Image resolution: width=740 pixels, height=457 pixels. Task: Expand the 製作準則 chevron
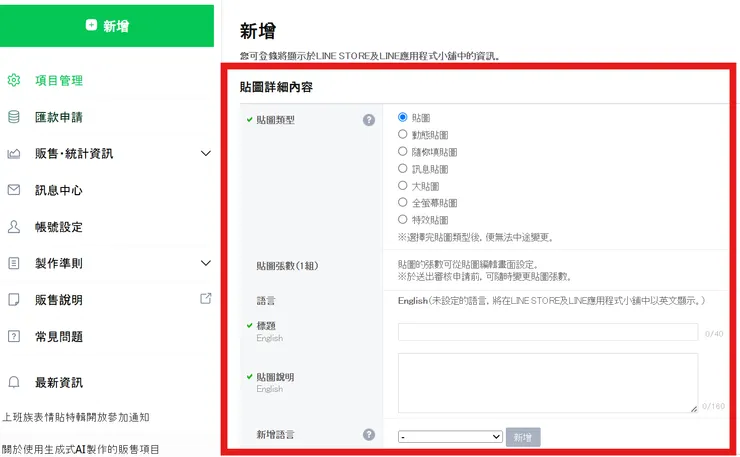tap(206, 263)
